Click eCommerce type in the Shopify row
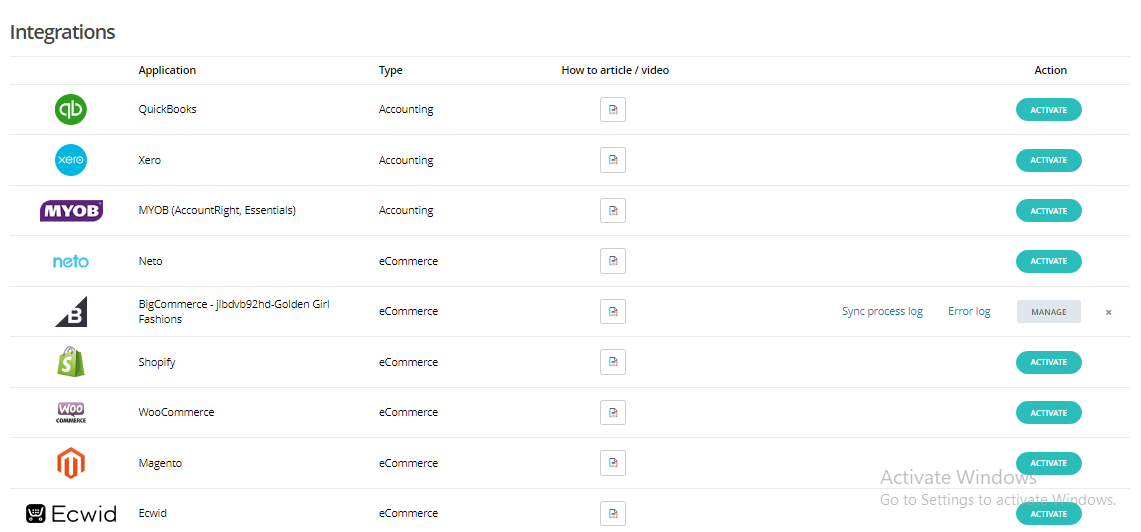The image size is (1141, 532). pos(408,362)
